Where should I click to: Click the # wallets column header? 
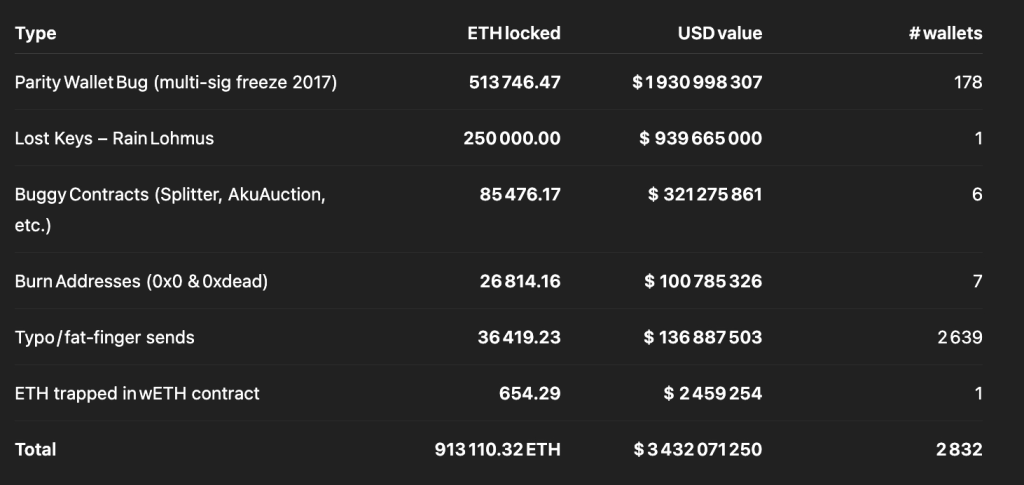pos(945,33)
